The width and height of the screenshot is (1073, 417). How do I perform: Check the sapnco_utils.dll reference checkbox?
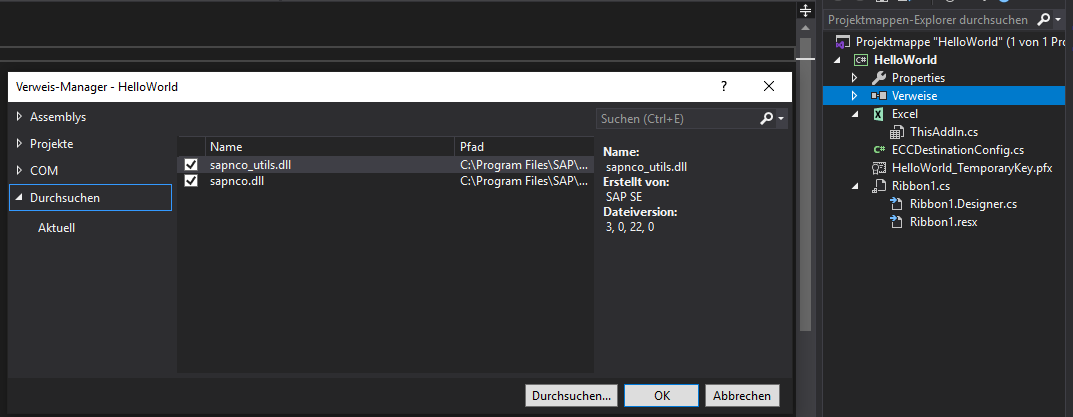[x=191, y=165]
